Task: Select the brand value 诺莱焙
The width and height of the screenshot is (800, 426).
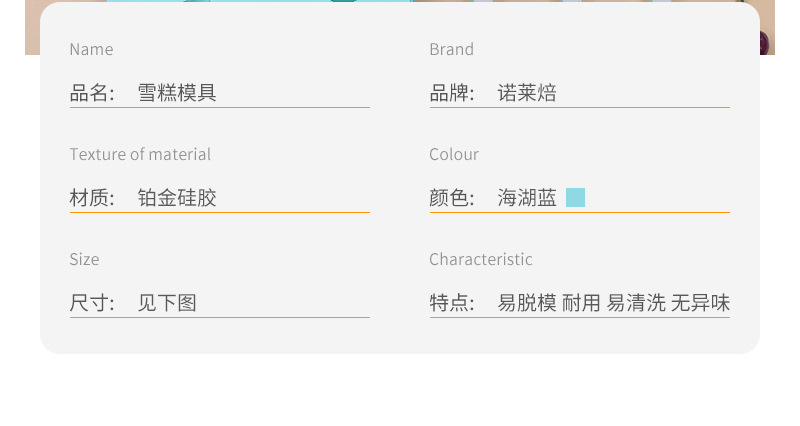Action: point(527,93)
